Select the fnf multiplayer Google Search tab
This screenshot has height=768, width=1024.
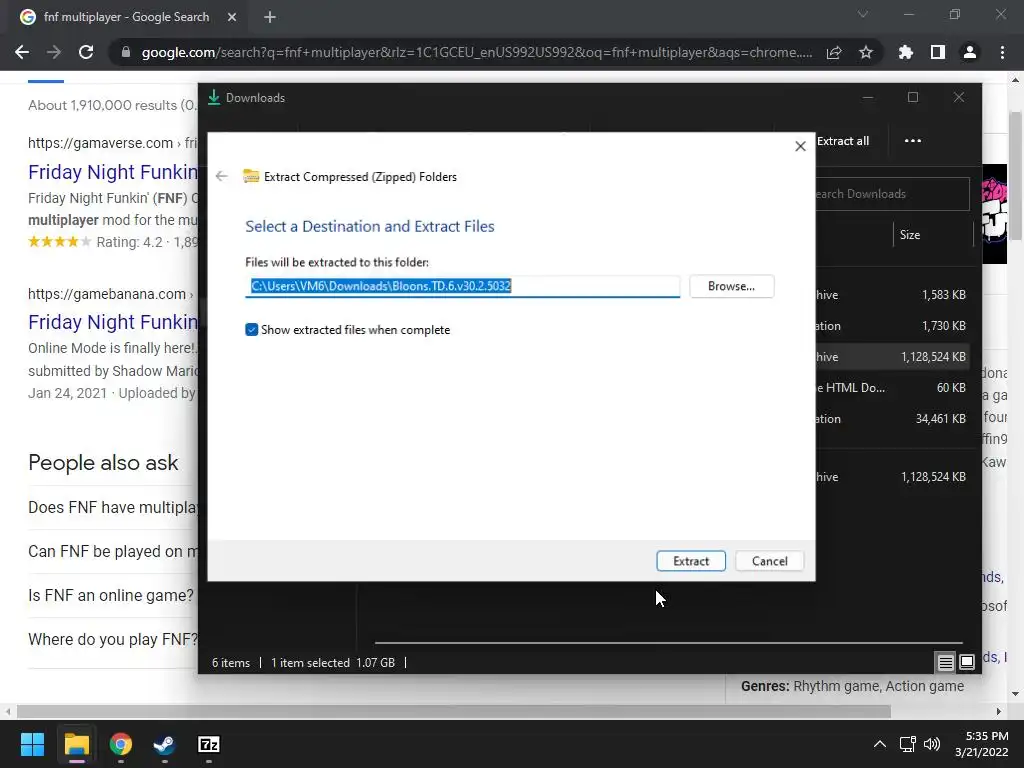click(x=125, y=17)
